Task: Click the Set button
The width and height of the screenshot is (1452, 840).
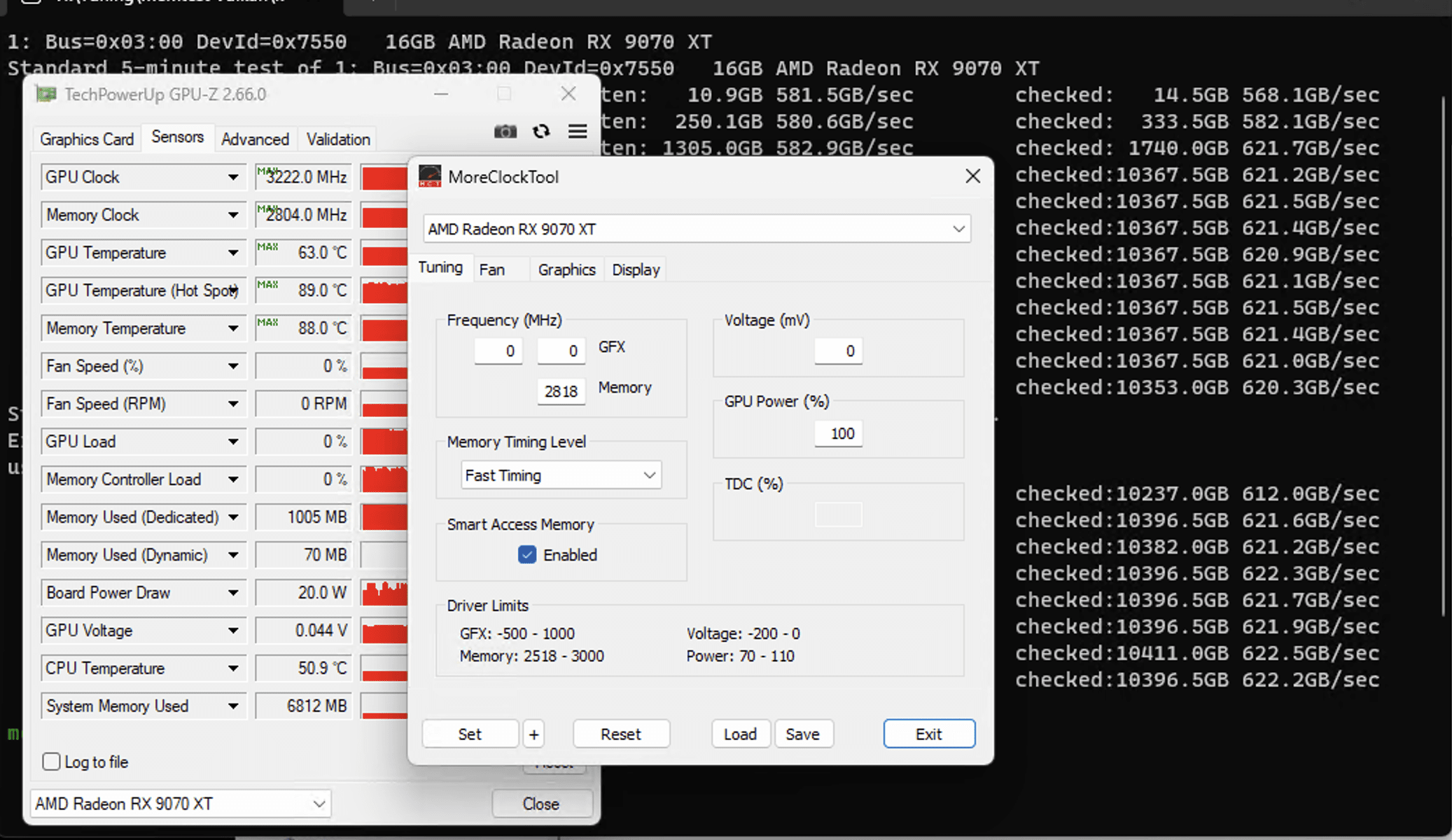Action: point(470,734)
